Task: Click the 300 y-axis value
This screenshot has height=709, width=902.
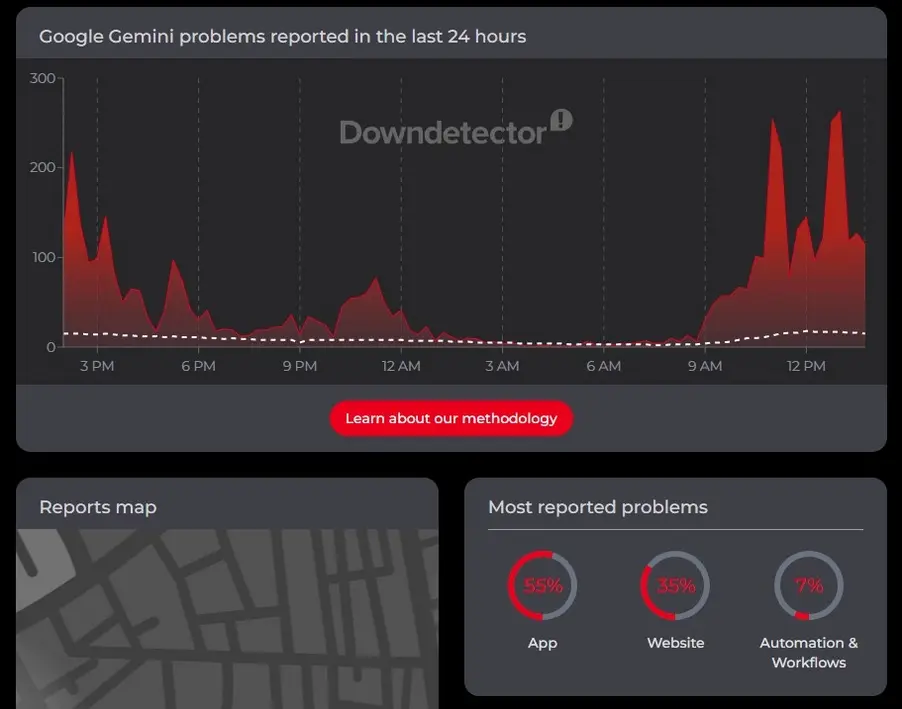Action: [x=43, y=78]
